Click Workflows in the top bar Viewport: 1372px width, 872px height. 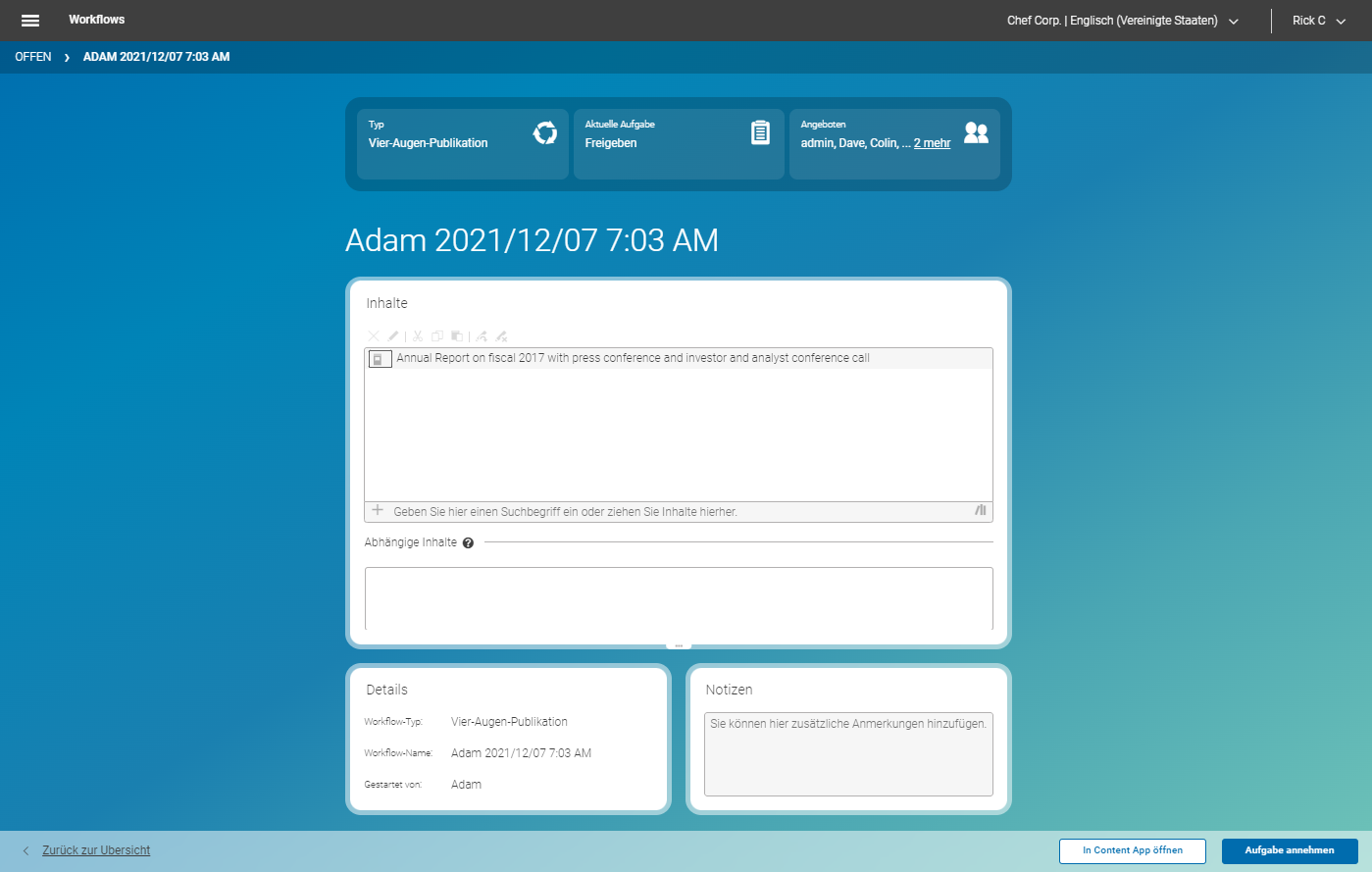coord(96,20)
